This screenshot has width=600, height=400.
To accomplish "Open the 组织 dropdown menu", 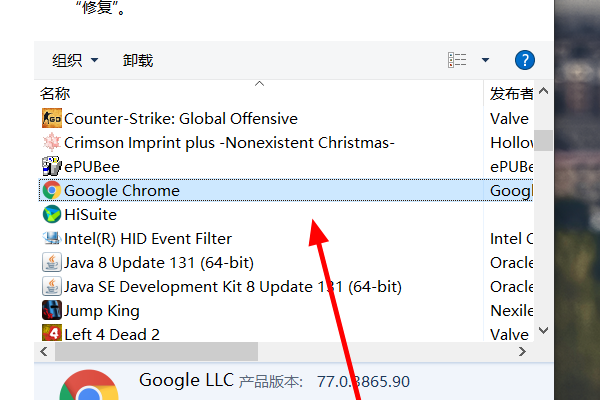I will 75,60.
